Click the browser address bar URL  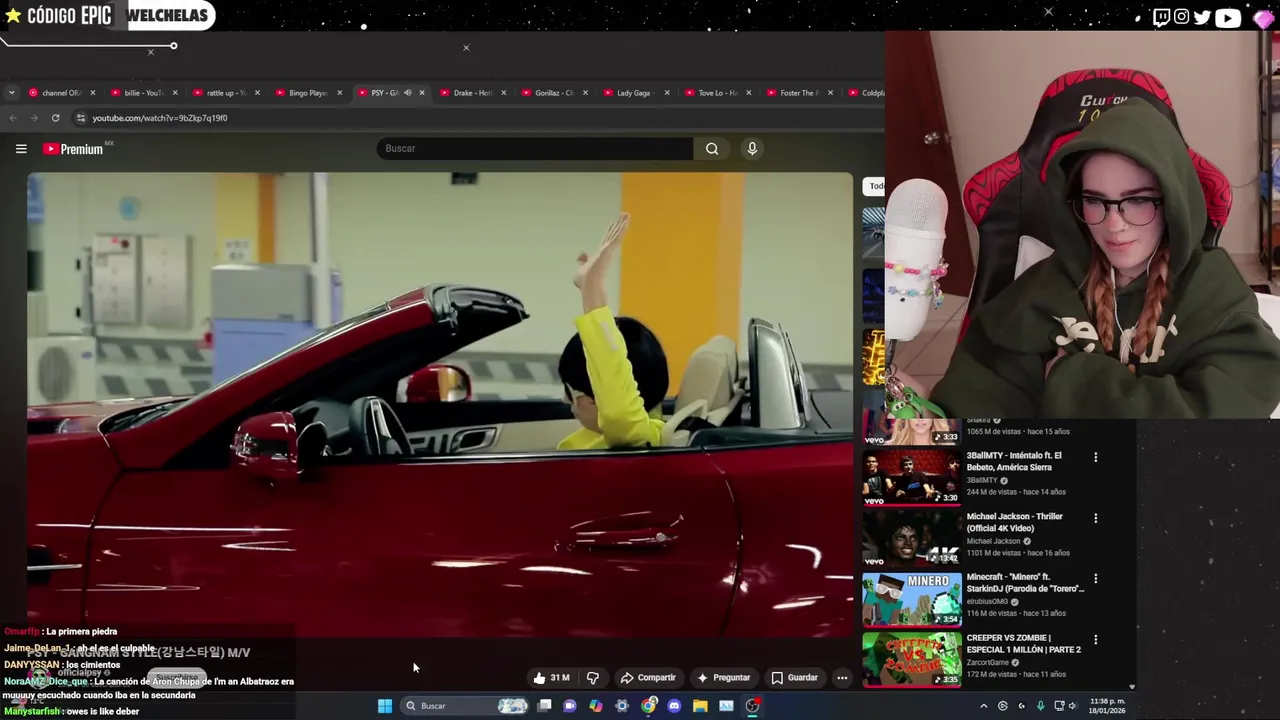click(160, 118)
